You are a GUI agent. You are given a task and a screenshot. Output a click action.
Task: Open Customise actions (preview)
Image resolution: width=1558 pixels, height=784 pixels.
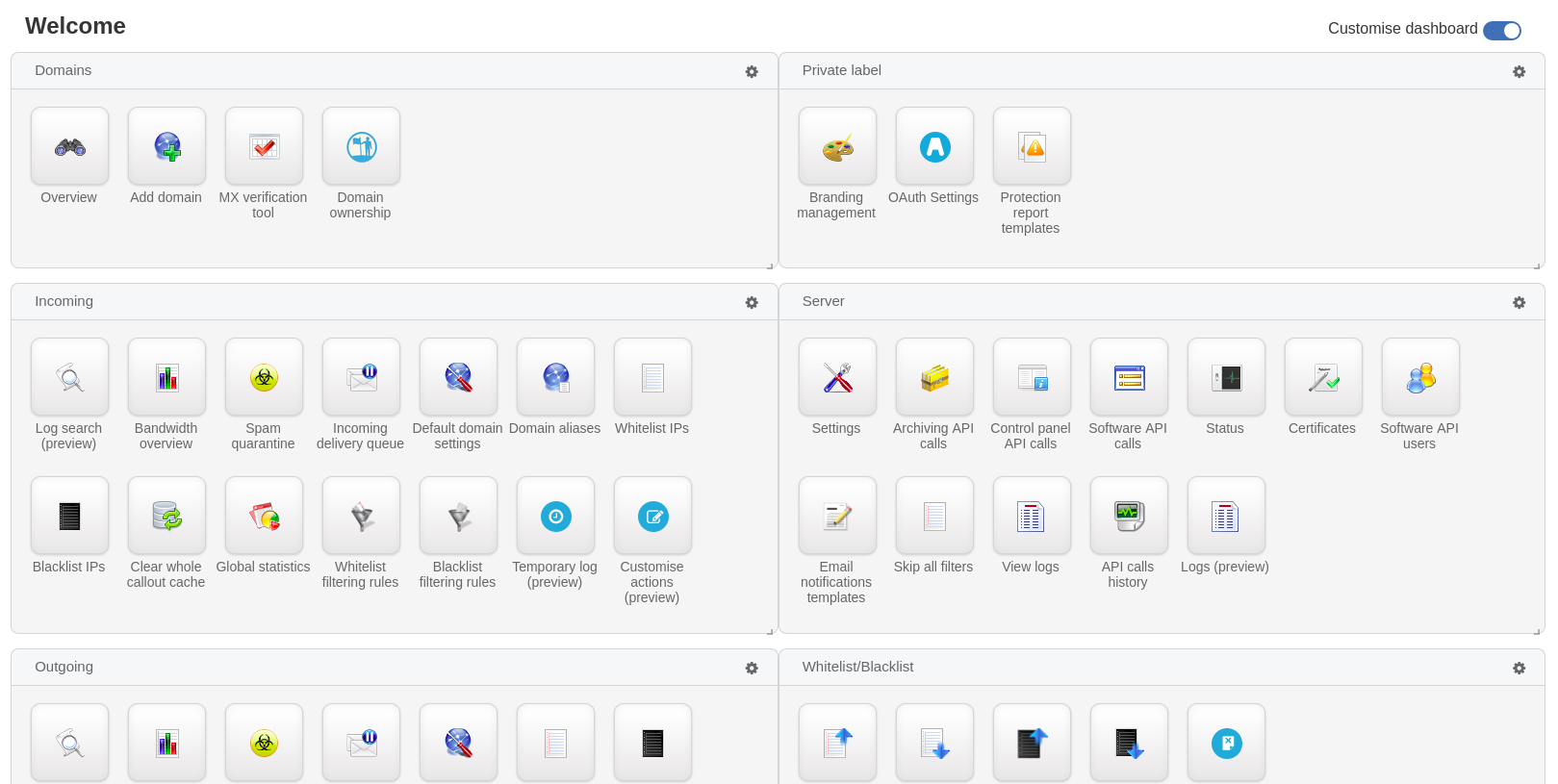click(x=652, y=516)
